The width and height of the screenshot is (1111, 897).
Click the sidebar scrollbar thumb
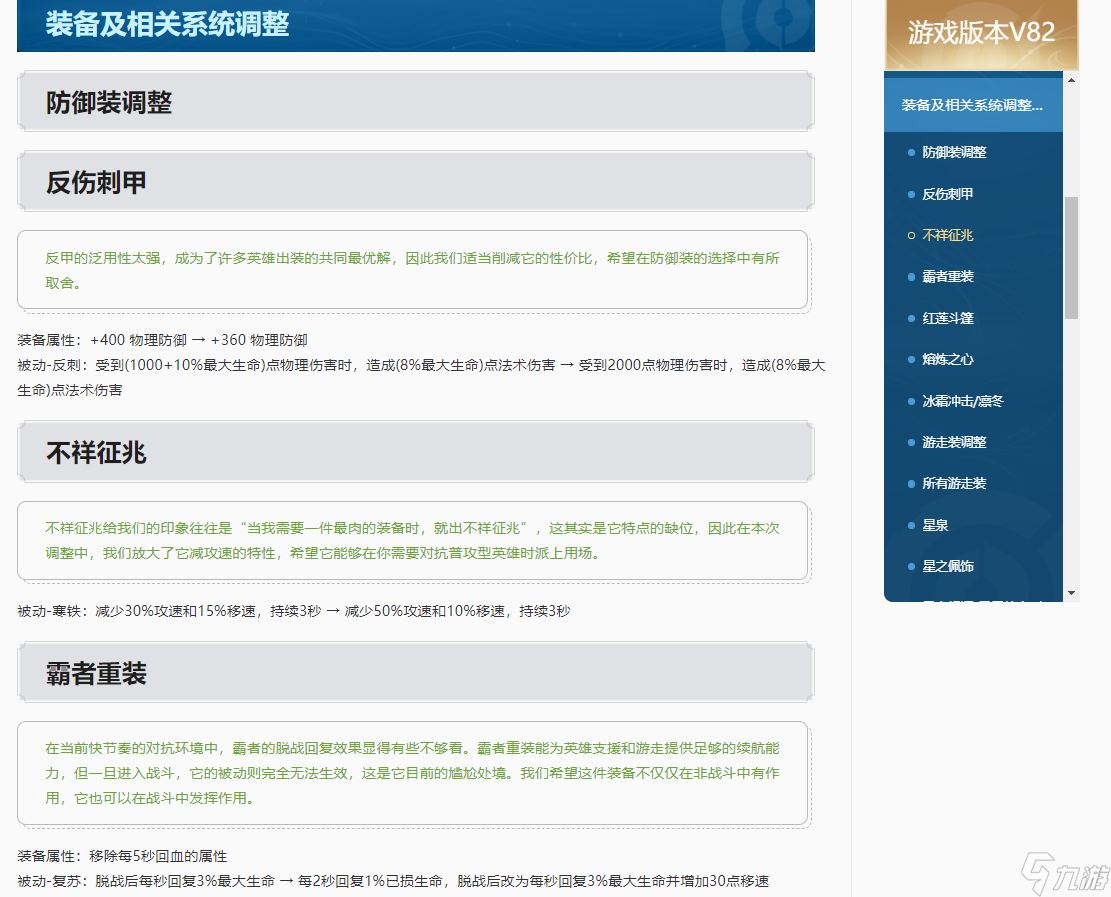[1071, 257]
